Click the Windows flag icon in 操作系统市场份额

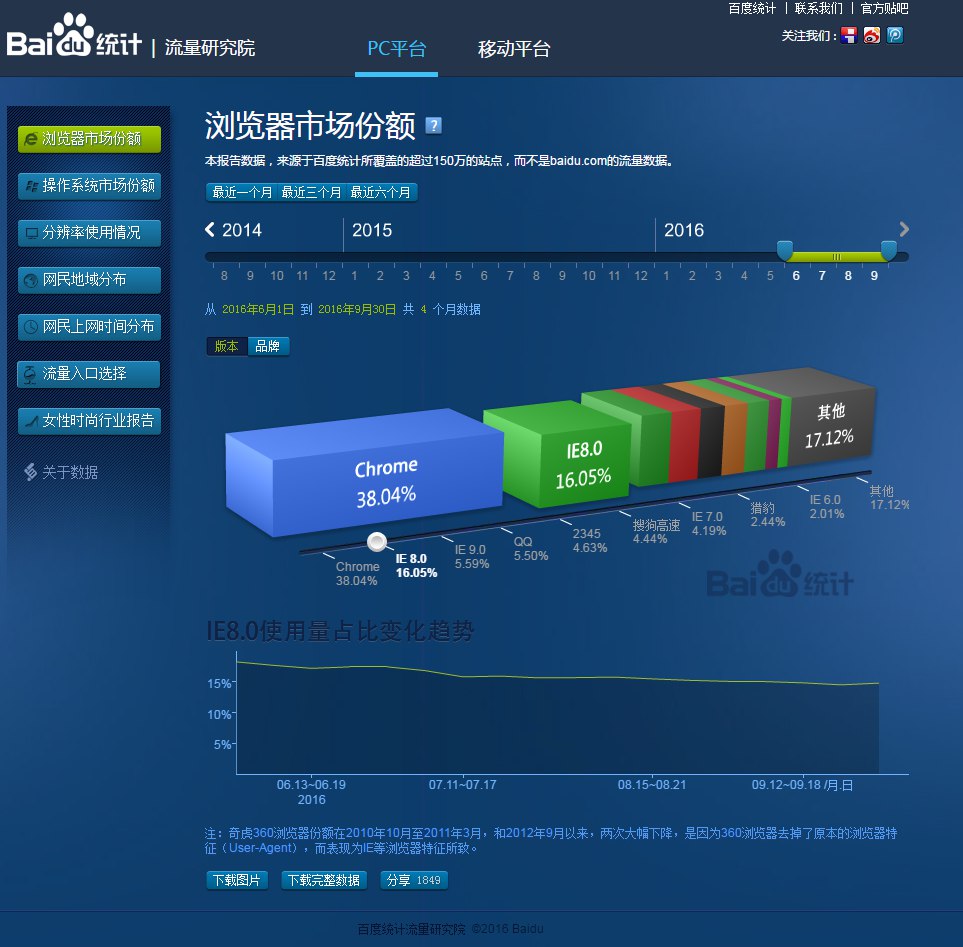[x=32, y=186]
